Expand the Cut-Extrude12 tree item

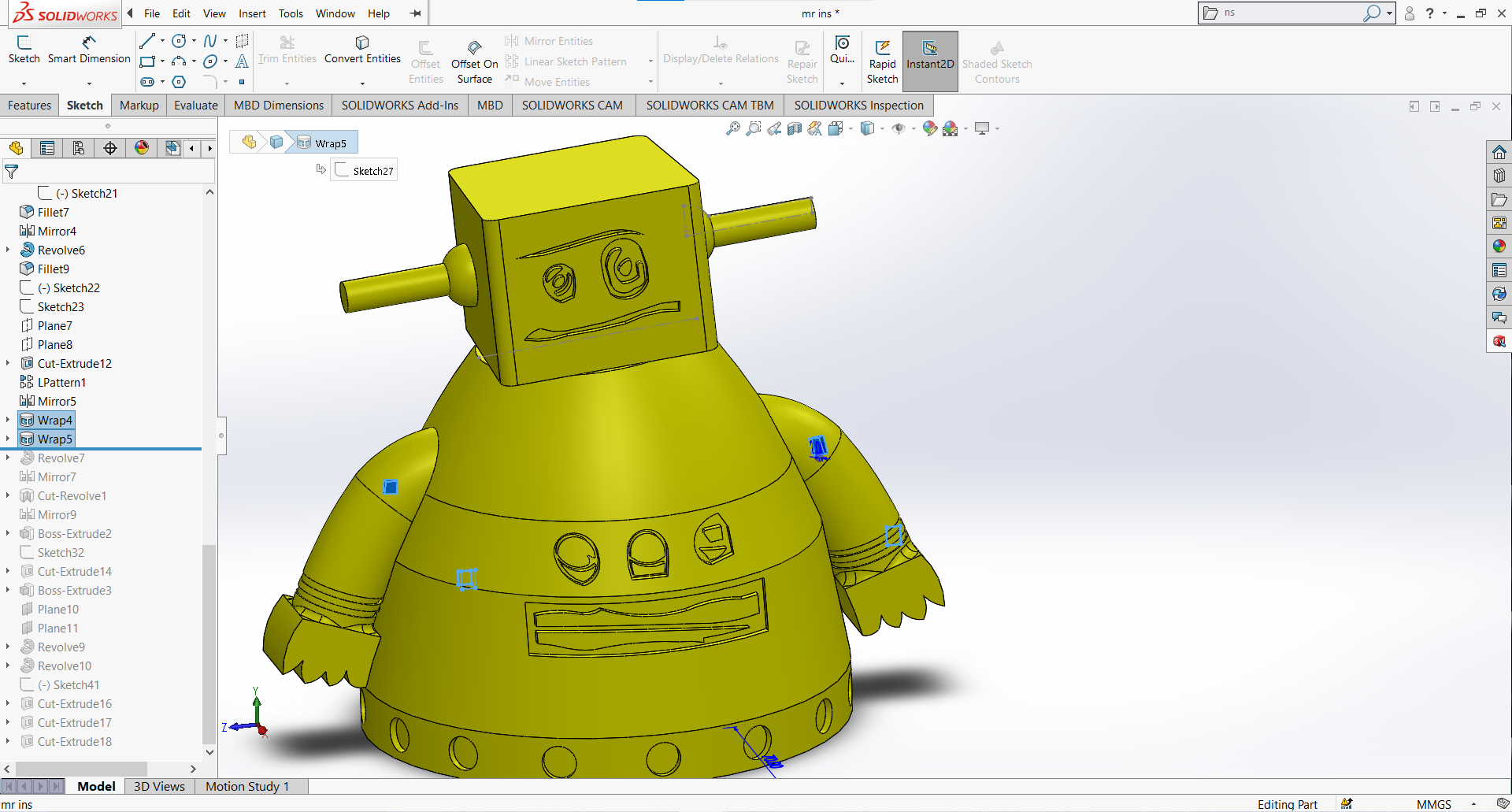pyautogui.click(x=8, y=363)
